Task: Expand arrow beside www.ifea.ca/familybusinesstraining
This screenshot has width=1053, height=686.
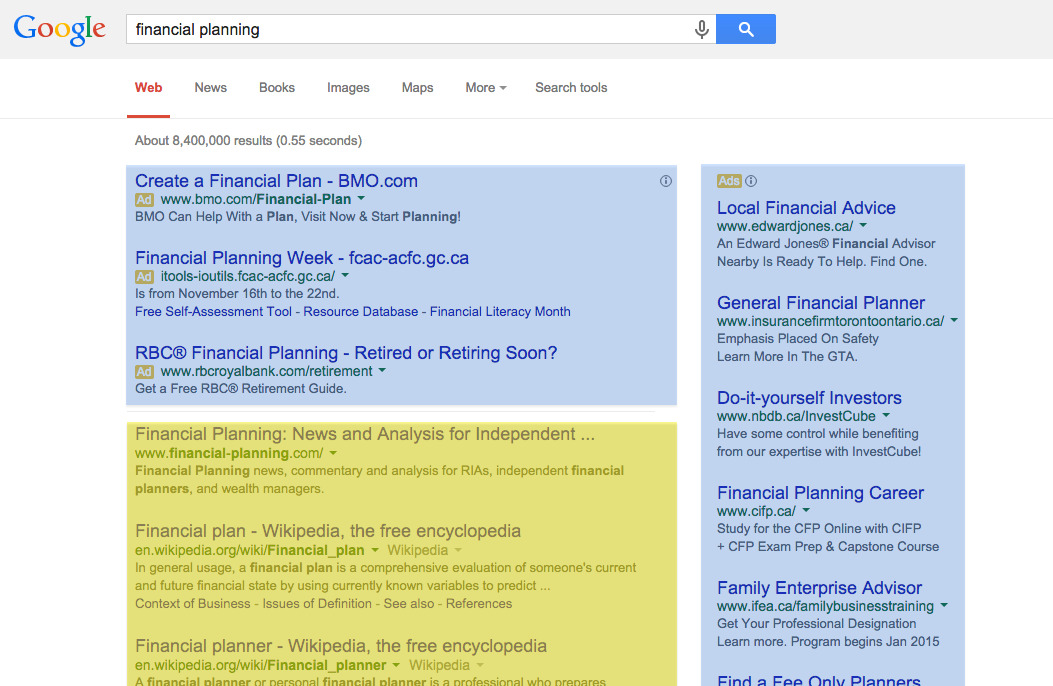Action: pos(944,605)
